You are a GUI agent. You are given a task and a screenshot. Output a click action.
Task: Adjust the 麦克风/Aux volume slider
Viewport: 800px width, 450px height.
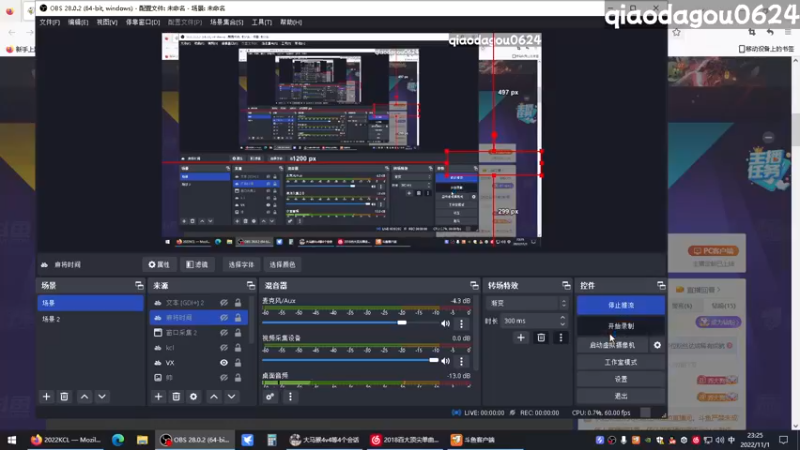click(349, 322)
